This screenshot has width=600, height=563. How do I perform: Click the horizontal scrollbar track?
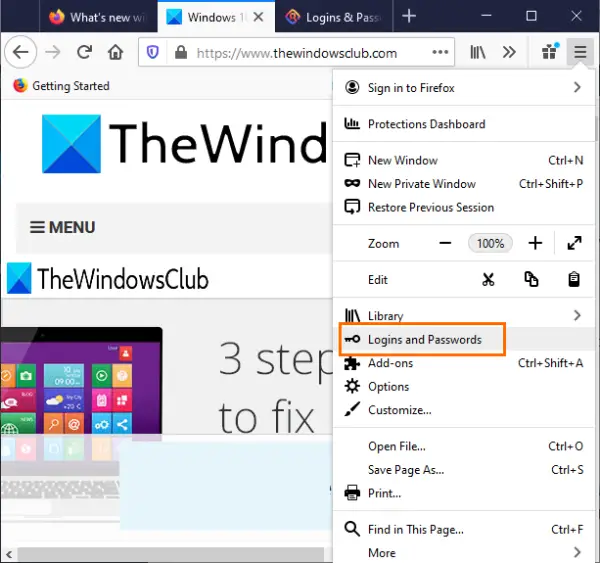(171, 555)
